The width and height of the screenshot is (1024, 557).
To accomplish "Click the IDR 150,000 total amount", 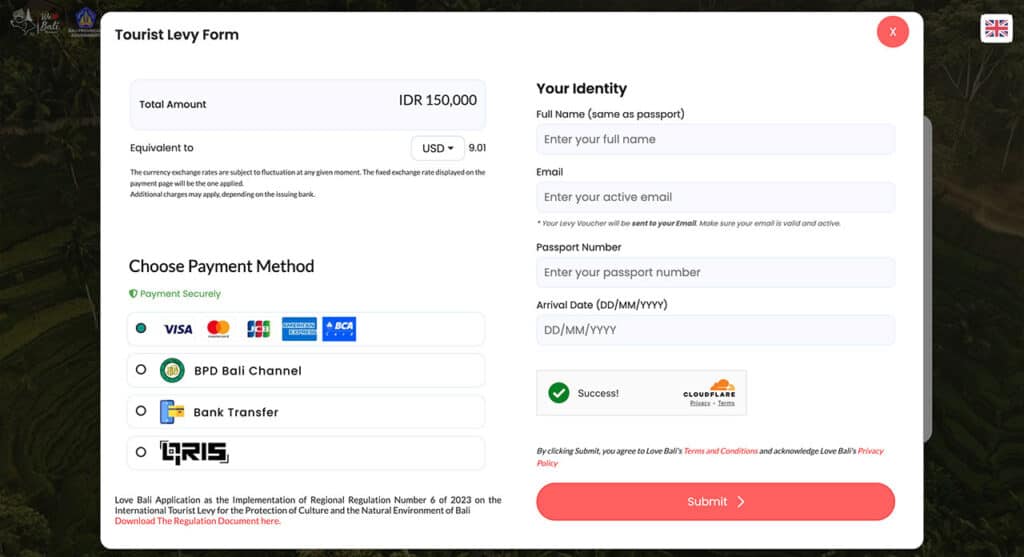I will click(438, 100).
